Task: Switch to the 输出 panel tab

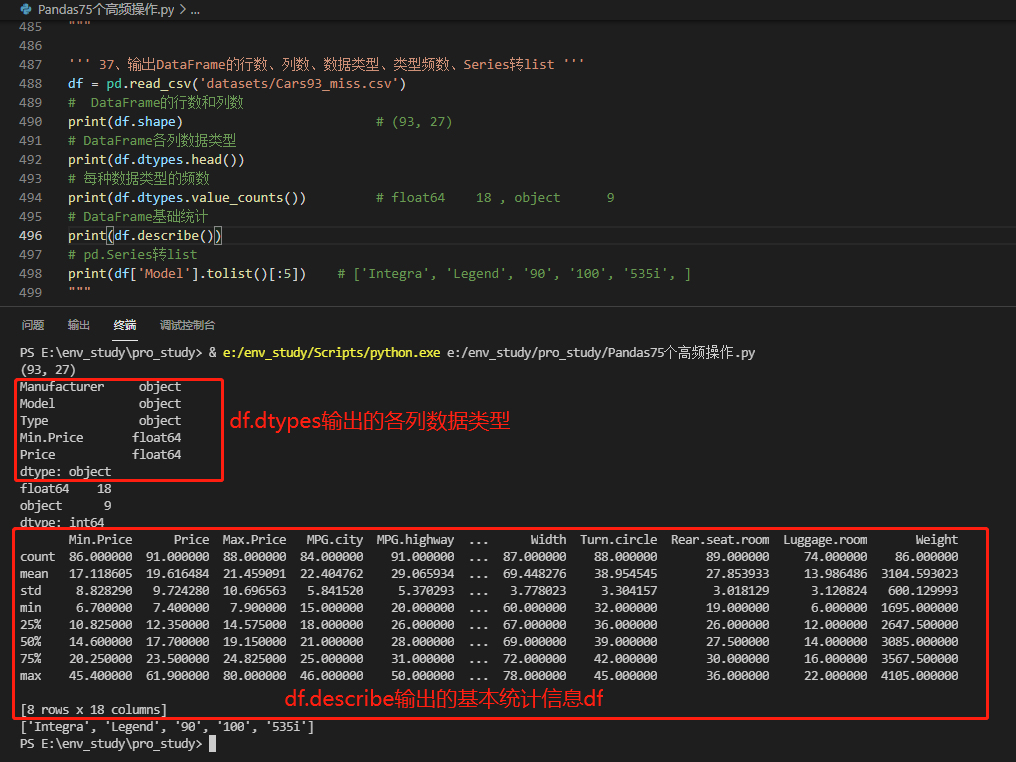Action: pyautogui.click(x=79, y=325)
